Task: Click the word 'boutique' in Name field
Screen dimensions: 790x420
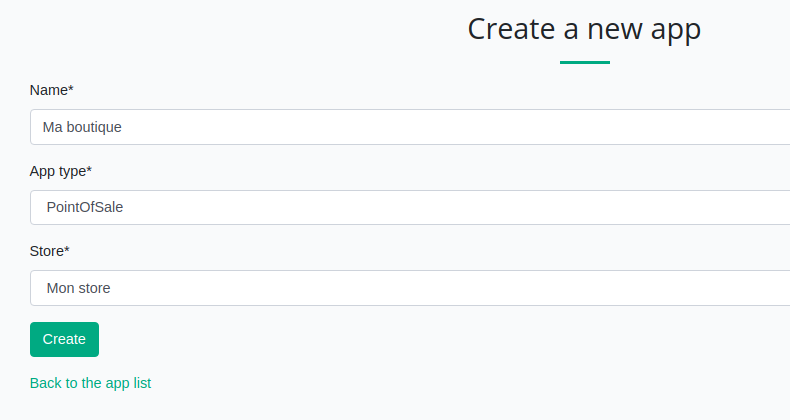Action: coord(94,127)
